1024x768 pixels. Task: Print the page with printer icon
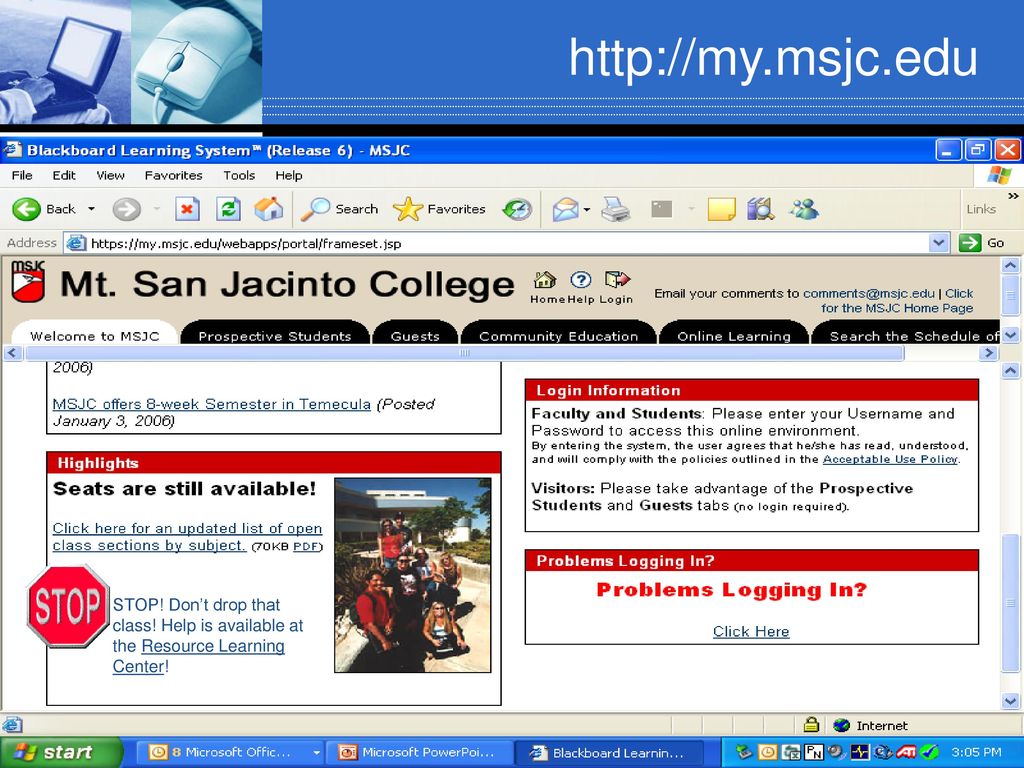[x=615, y=209]
